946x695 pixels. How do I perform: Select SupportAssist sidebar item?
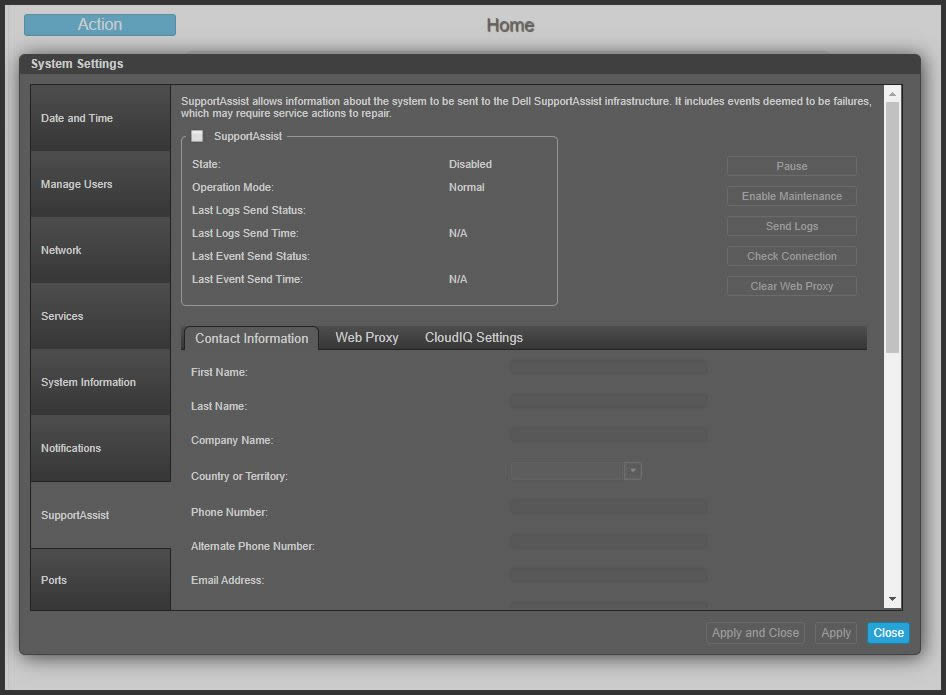point(100,515)
